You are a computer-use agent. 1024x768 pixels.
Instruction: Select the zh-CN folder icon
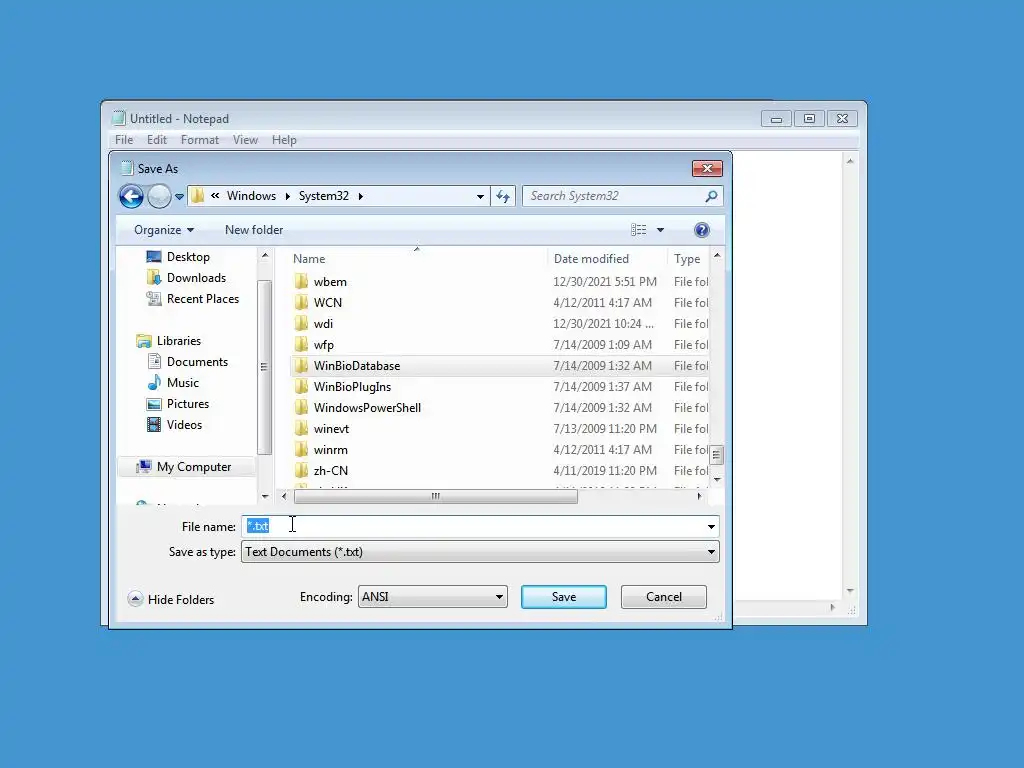click(301, 470)
